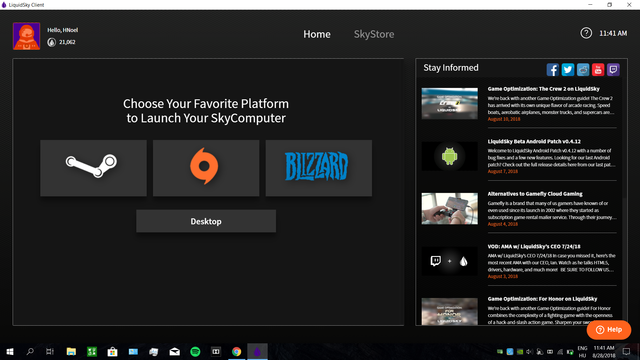
Task: Open the question mark help icon
Action: coord(586,33)
